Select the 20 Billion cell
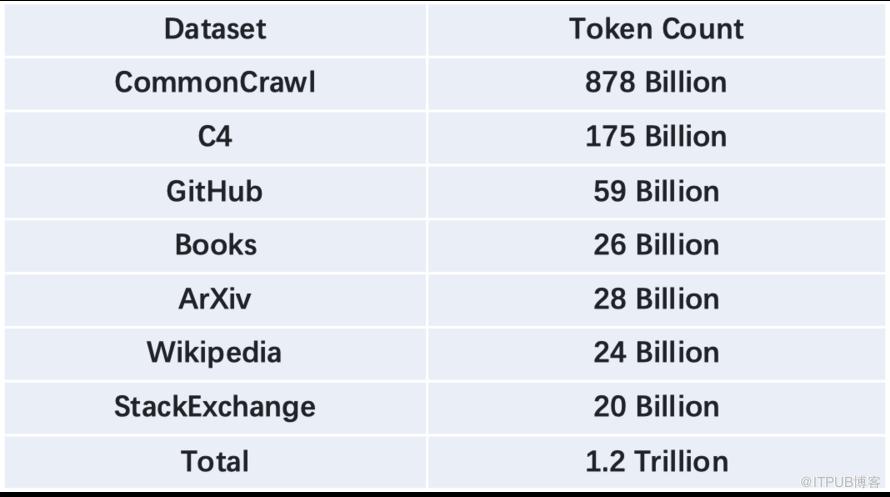 pyautogui.click(x=656, y=407)
